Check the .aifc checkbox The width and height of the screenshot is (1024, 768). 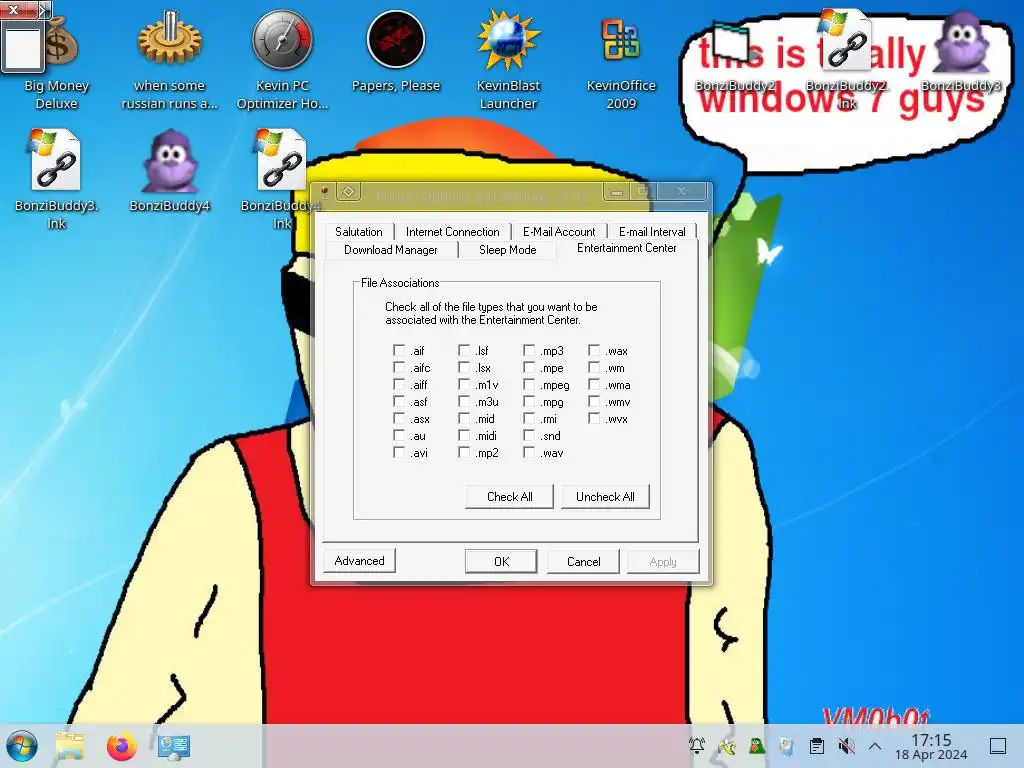tap(398, 368)
